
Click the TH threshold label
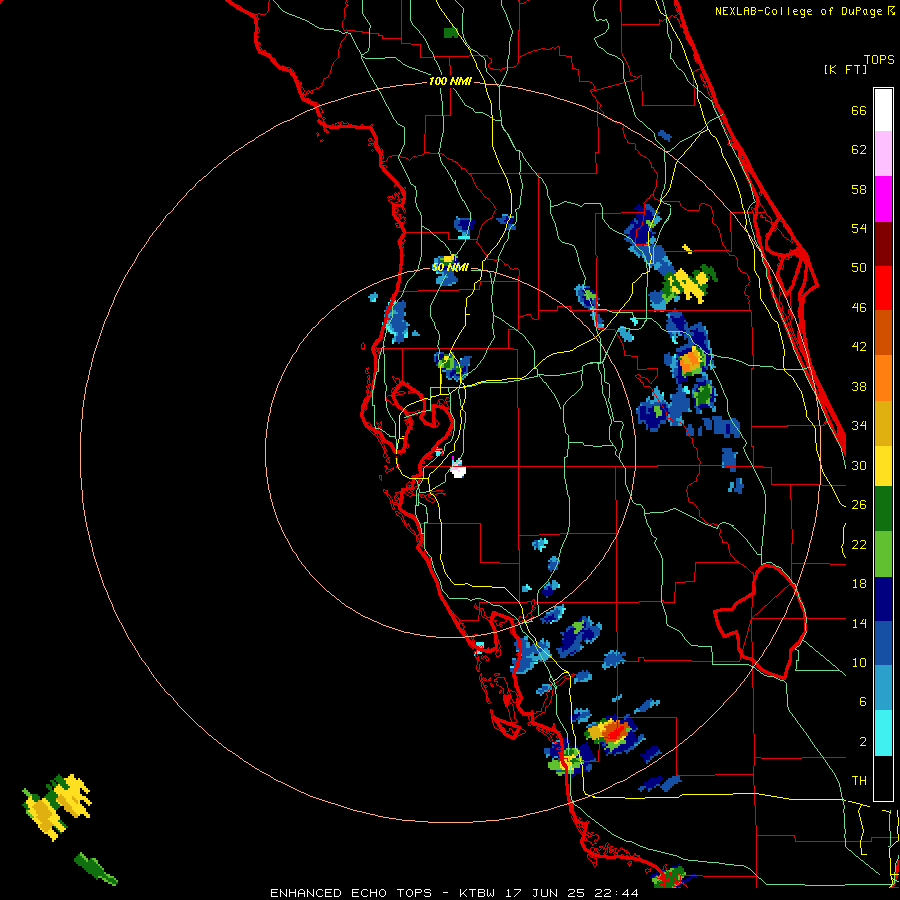859,781
